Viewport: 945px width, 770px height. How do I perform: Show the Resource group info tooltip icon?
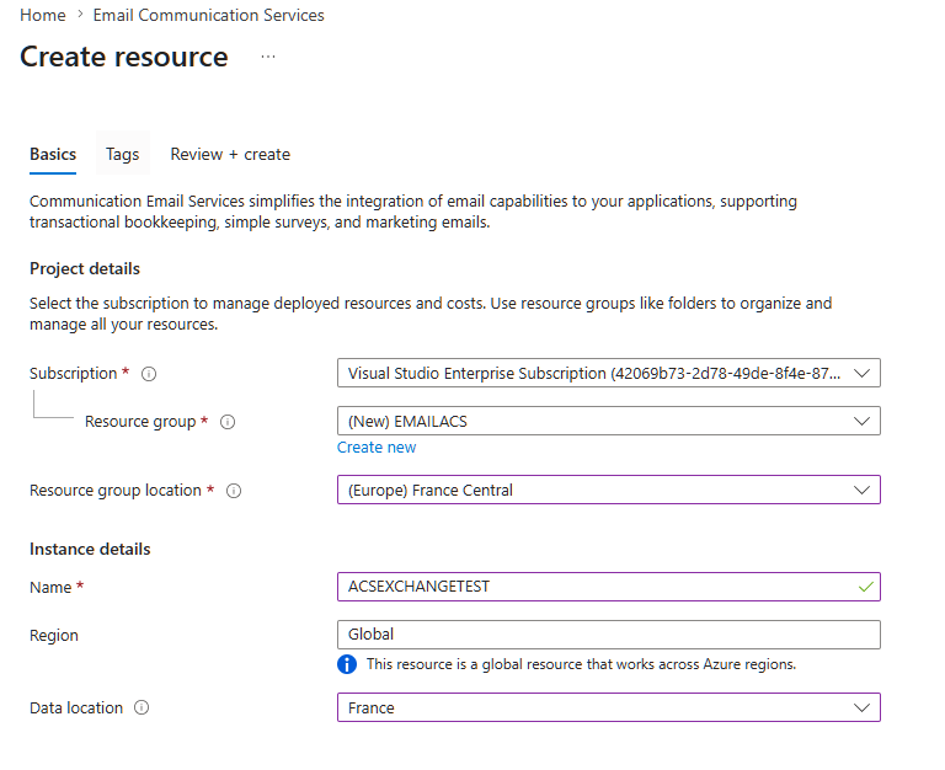228,422
